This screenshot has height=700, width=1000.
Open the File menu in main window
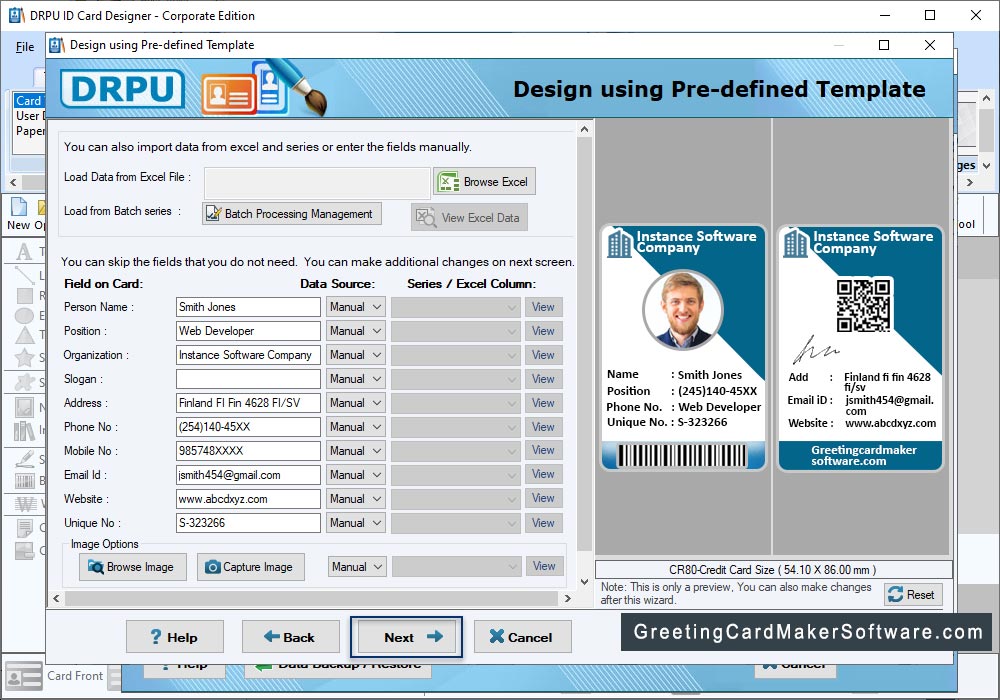point(25,47)
